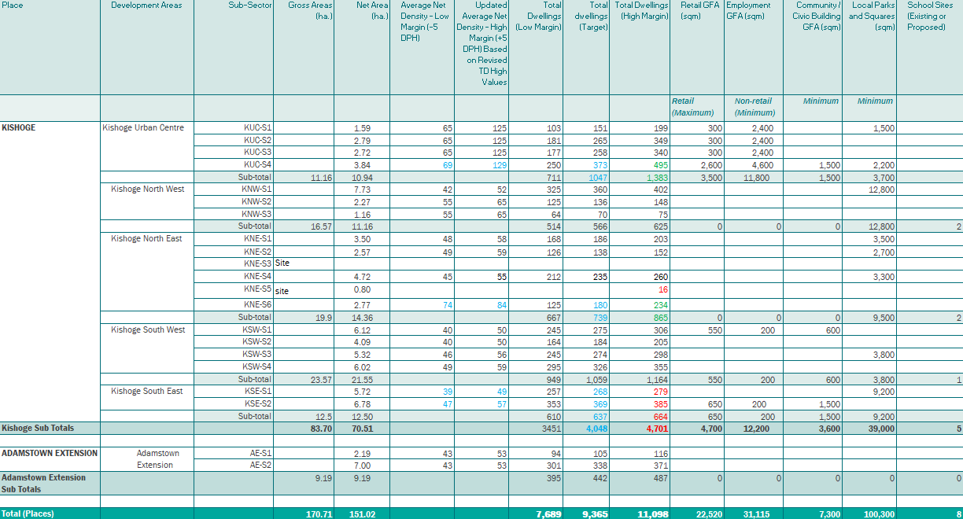Select the 12,800 parks value for KNW-S1
This screenshot has width=963, height=519.
point(881,190)
